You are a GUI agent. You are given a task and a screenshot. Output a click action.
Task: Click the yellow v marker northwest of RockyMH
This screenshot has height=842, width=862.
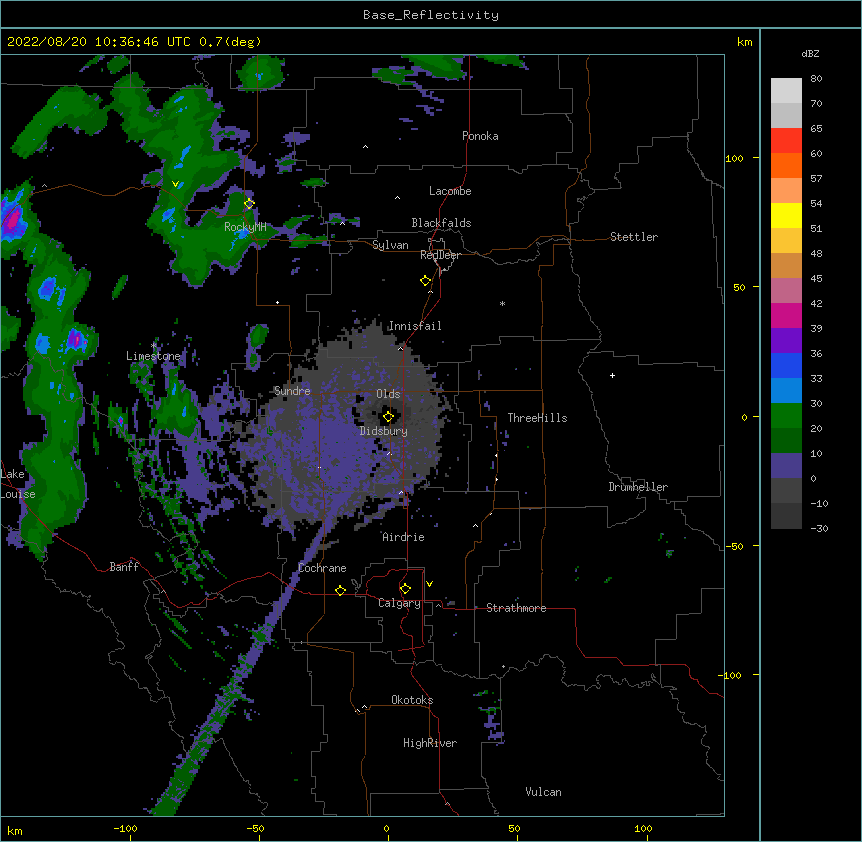pyautogui.click(x=175, y=184)
